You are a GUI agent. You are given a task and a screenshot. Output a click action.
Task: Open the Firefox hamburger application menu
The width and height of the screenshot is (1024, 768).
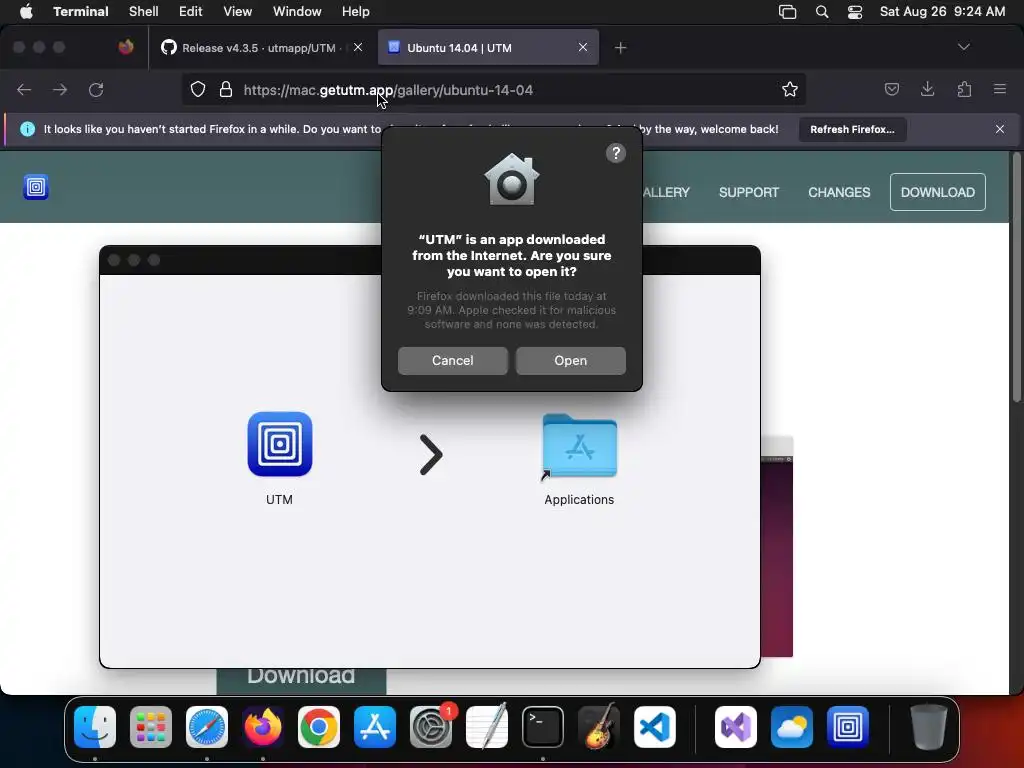click(x=1000, y=89)
